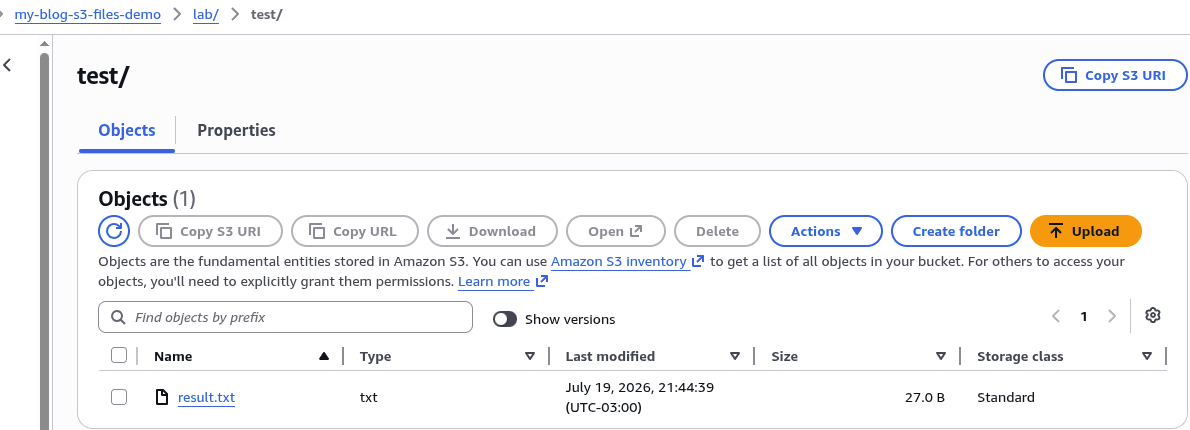Select all objects header checkbox
The height and width of the screenshot is (430, 1190).
click(119, 355)
